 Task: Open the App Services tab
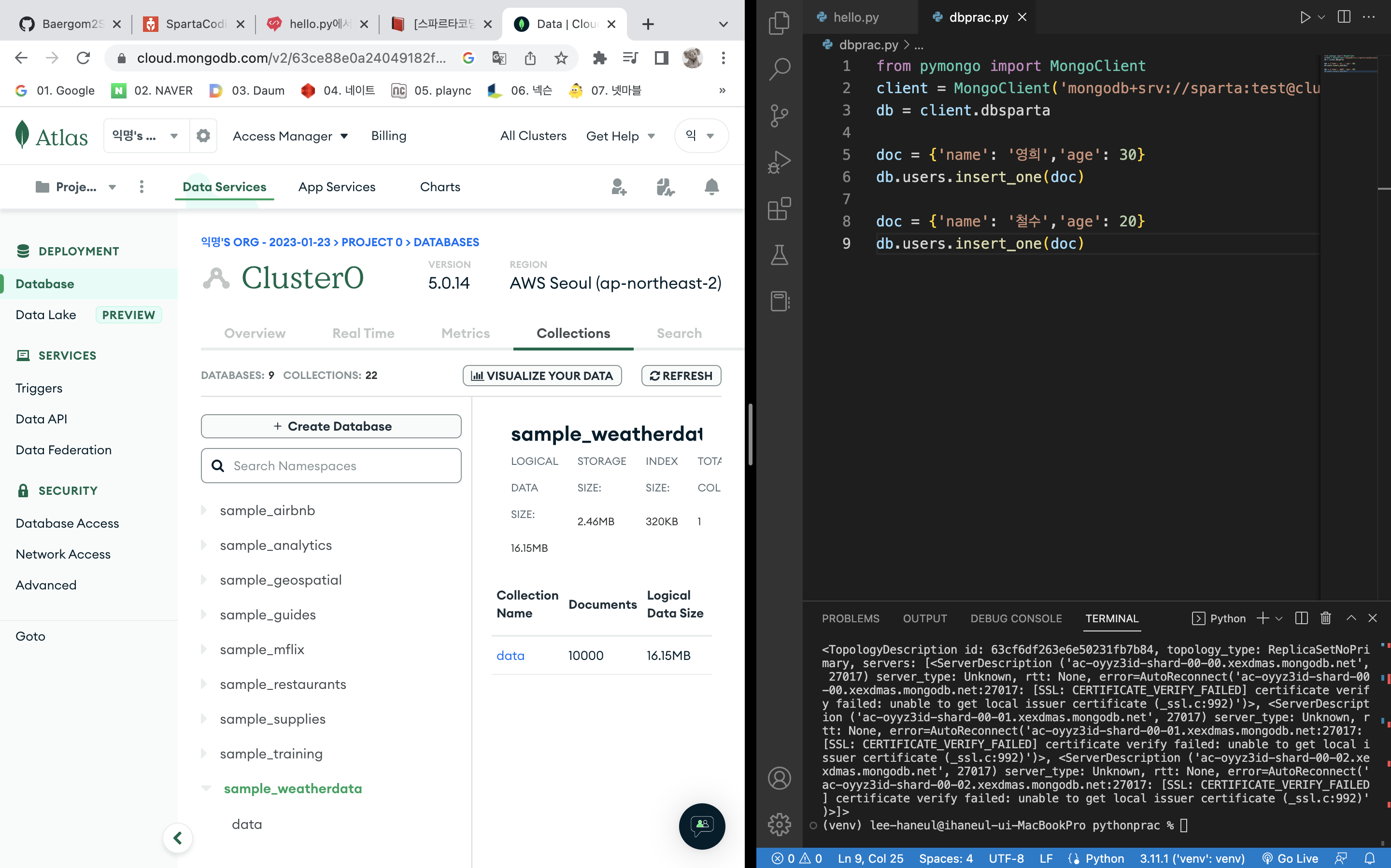click(337, 187)
